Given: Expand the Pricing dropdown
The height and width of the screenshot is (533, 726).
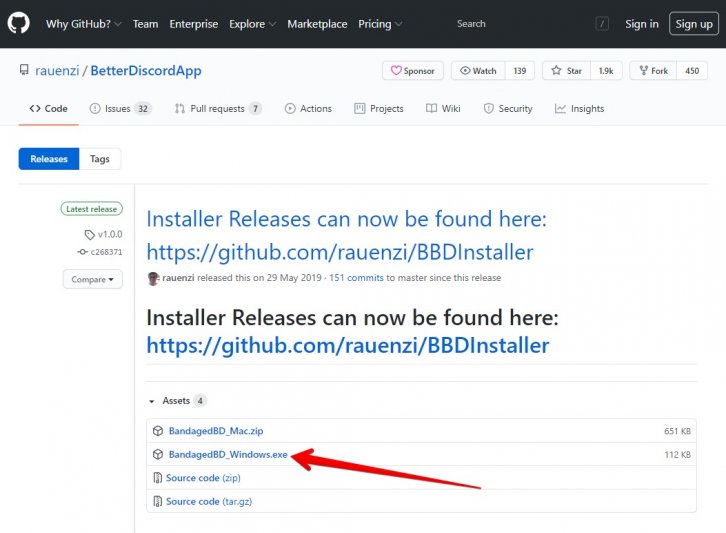Looking at the screenshot, I should [380, 24].
